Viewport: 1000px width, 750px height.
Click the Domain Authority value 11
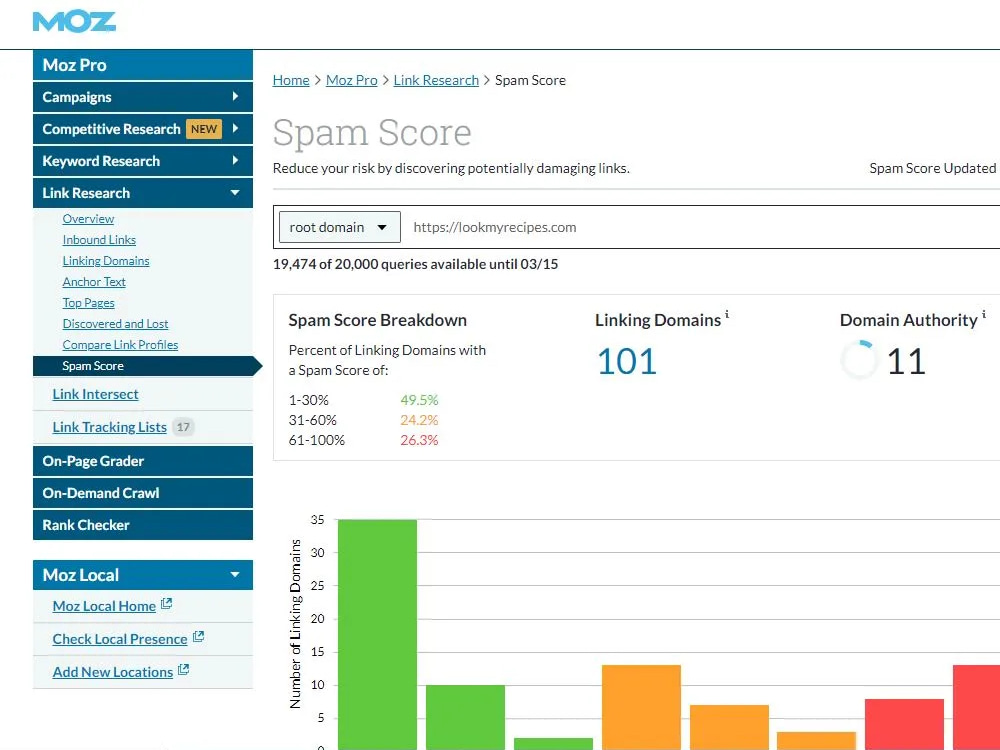pos(906,362)
